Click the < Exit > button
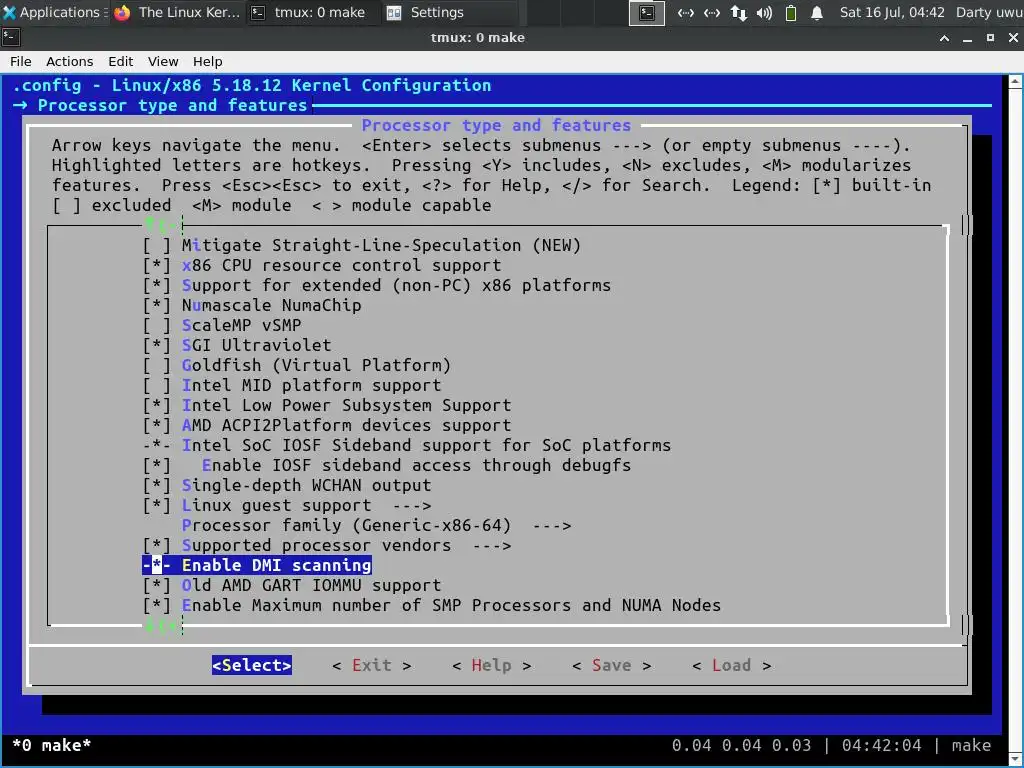 372,665
